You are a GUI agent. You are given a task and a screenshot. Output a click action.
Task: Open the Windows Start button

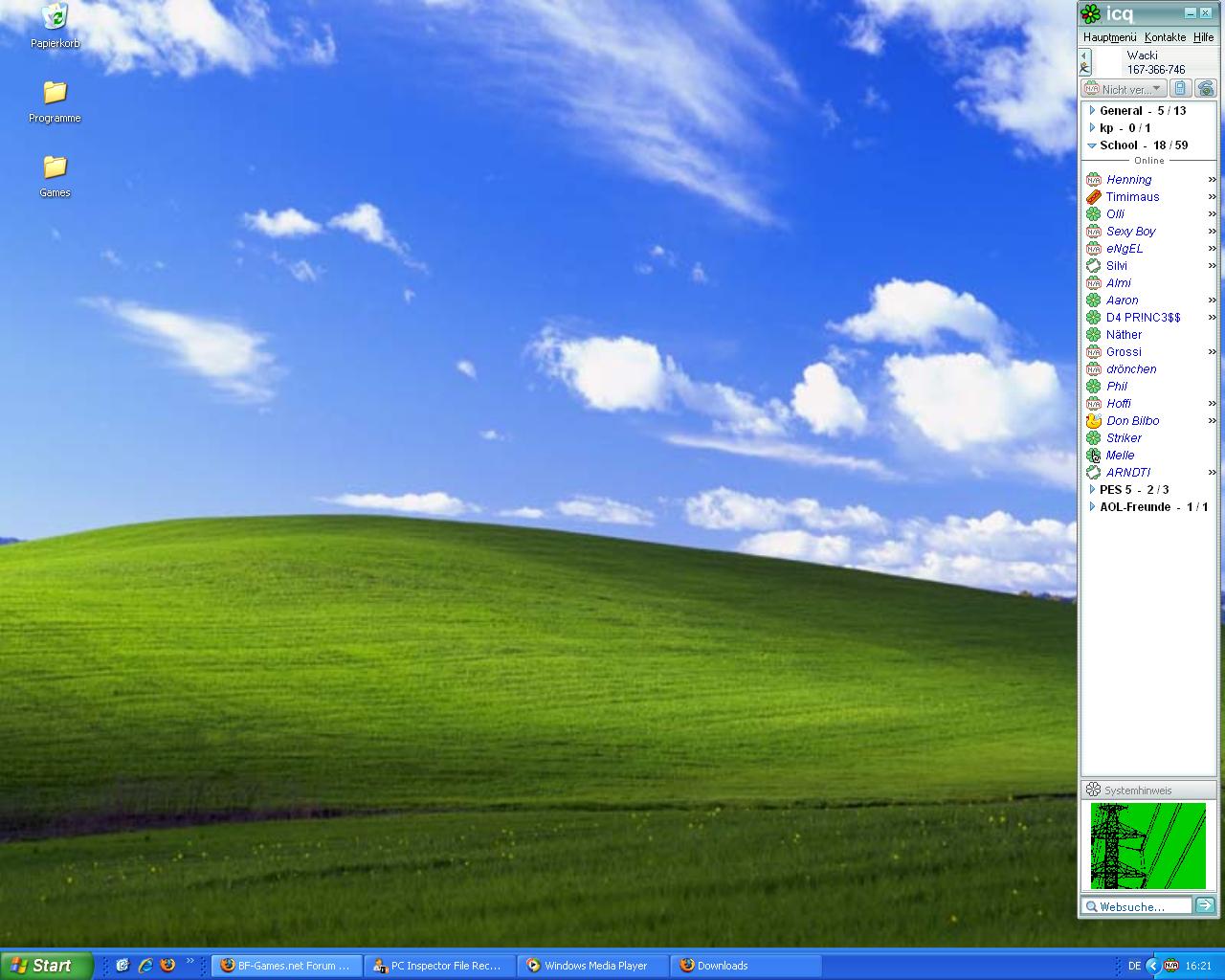point(47,966)
